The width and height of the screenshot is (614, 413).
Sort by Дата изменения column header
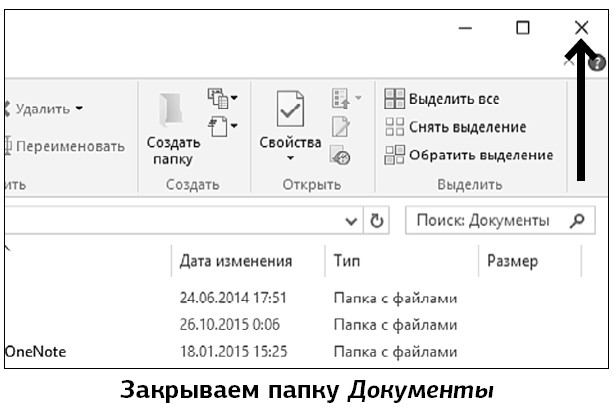pos(236,261)
